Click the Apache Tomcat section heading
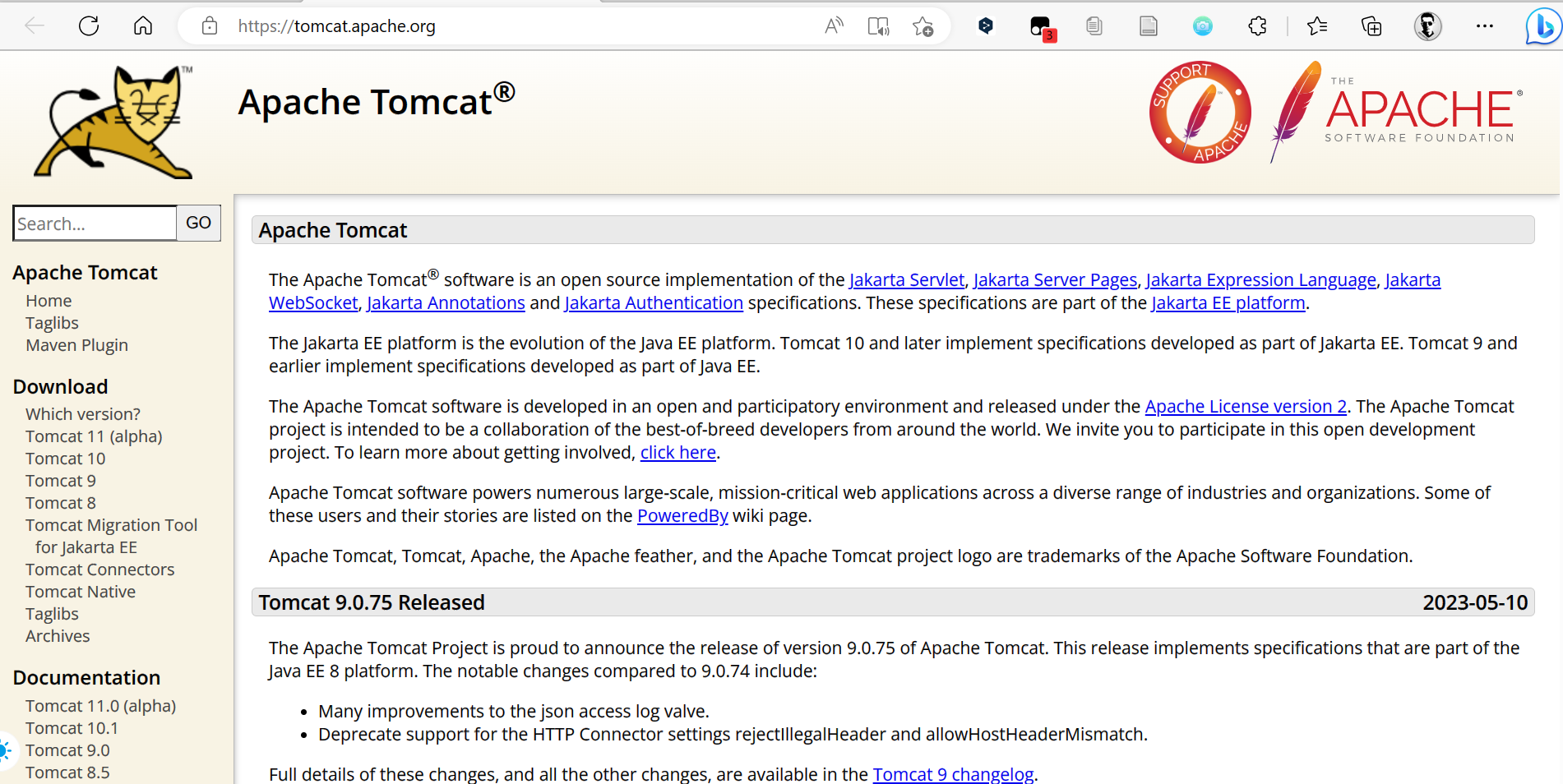 coord(333,230)
